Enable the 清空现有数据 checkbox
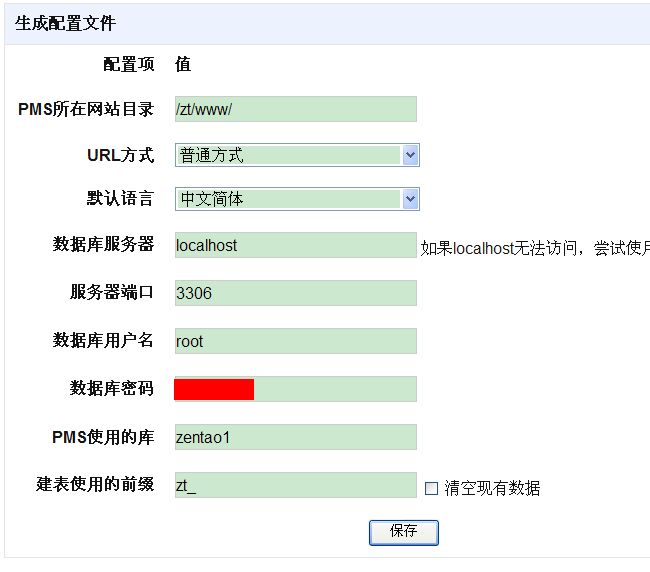 click(431, 489)
